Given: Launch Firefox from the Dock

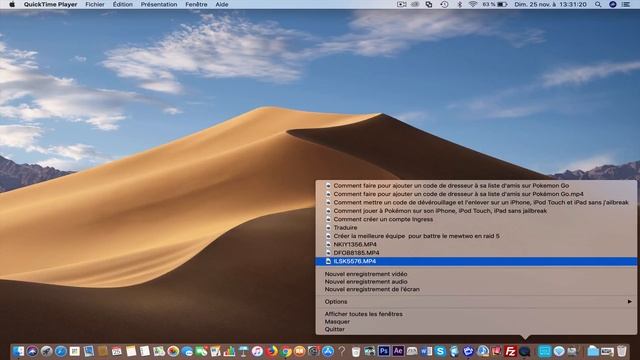Looking at the screenshot, I should (271, 351).
